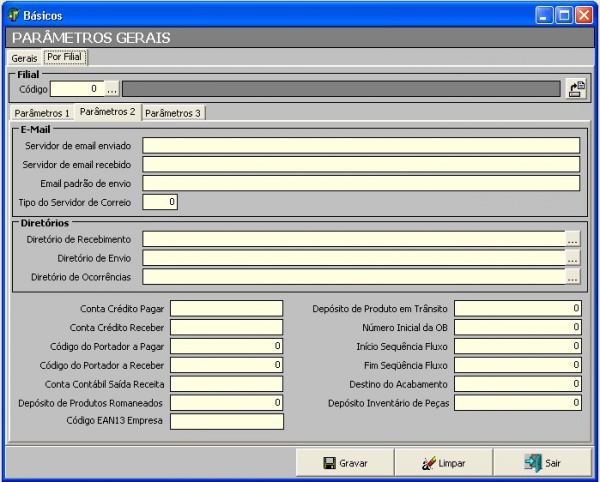Open browse button next to Filial Código

click(x=112, y=89)
